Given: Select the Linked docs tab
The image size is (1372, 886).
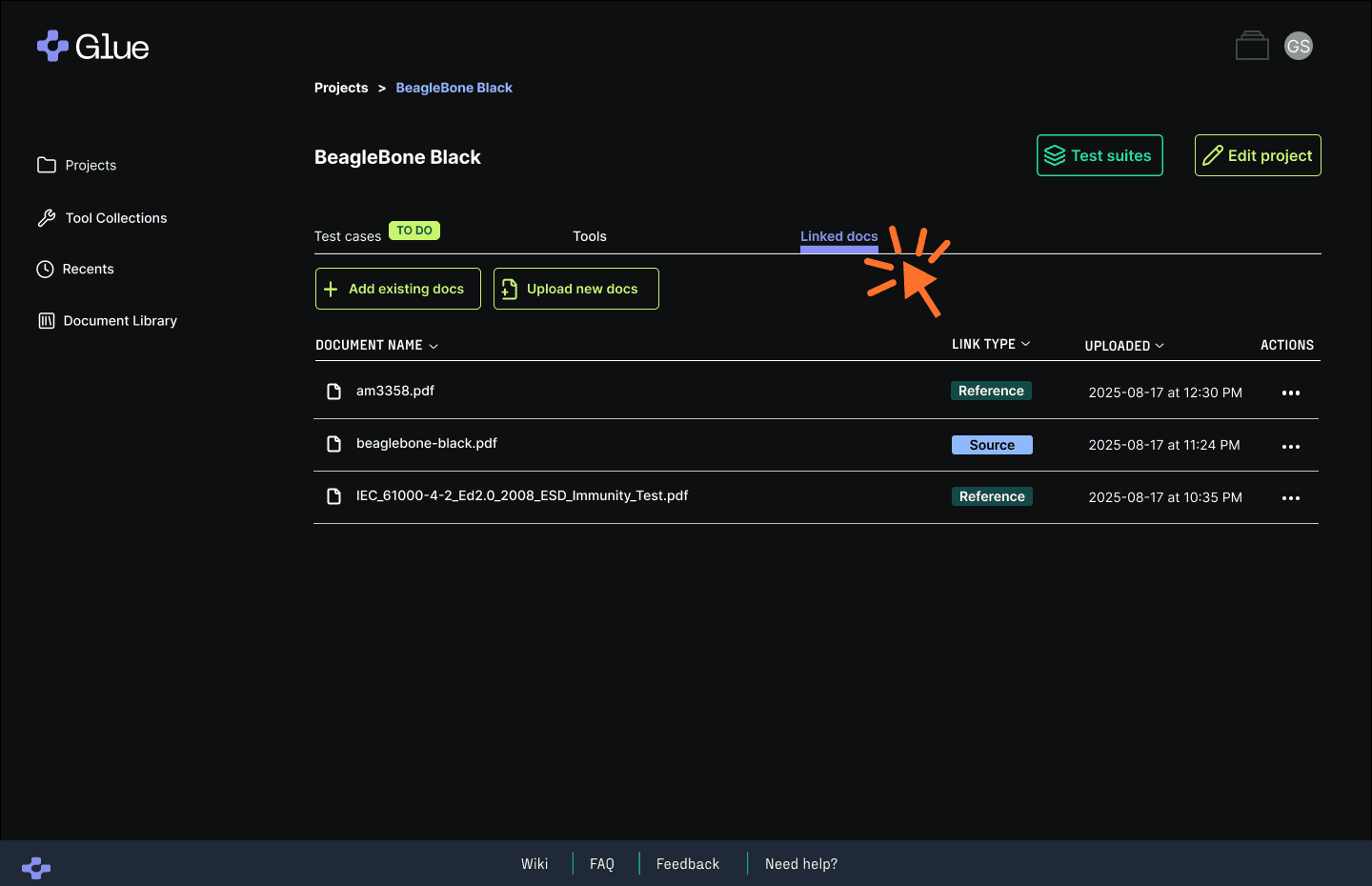Looking at the screenshot, I should 839,236.
